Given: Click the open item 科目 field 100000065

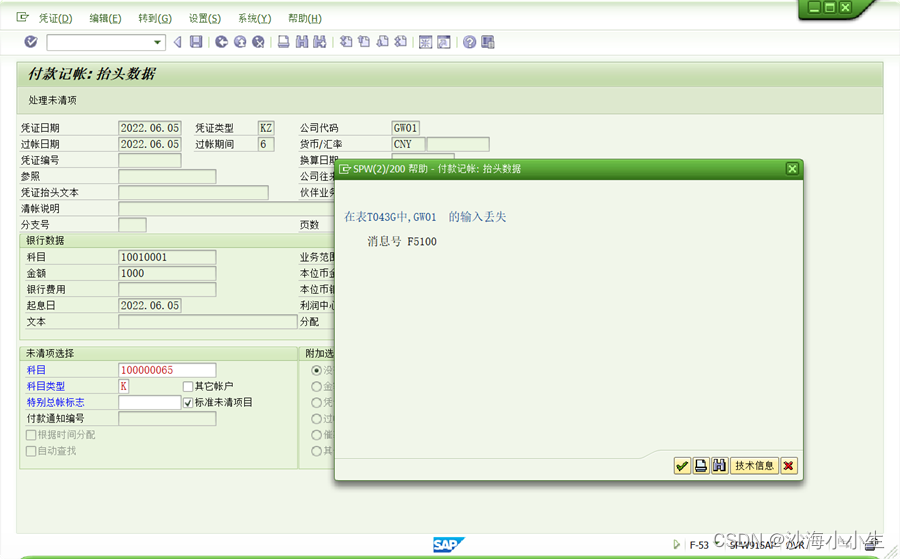Looking at the screenshot, I should [167, 370].
